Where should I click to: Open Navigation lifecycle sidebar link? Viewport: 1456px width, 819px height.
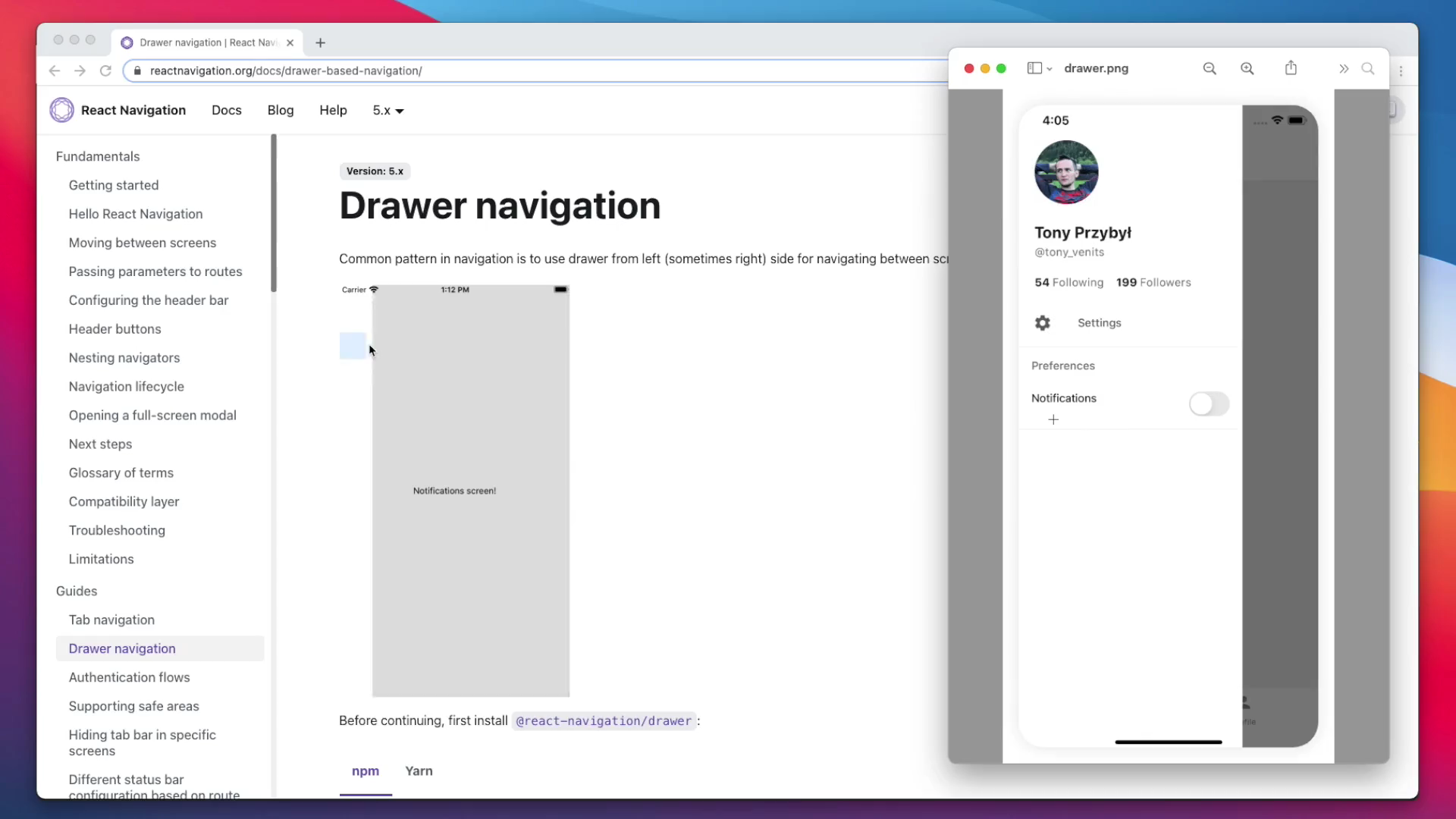point(127,387)
